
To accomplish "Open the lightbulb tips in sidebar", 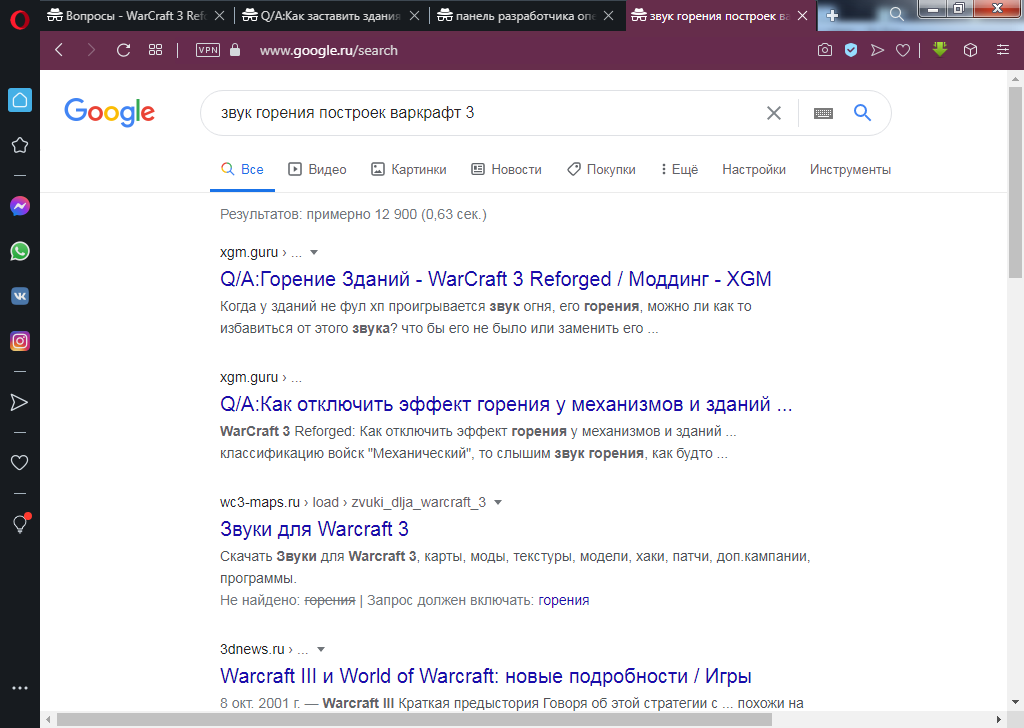I will pos(20,524).
